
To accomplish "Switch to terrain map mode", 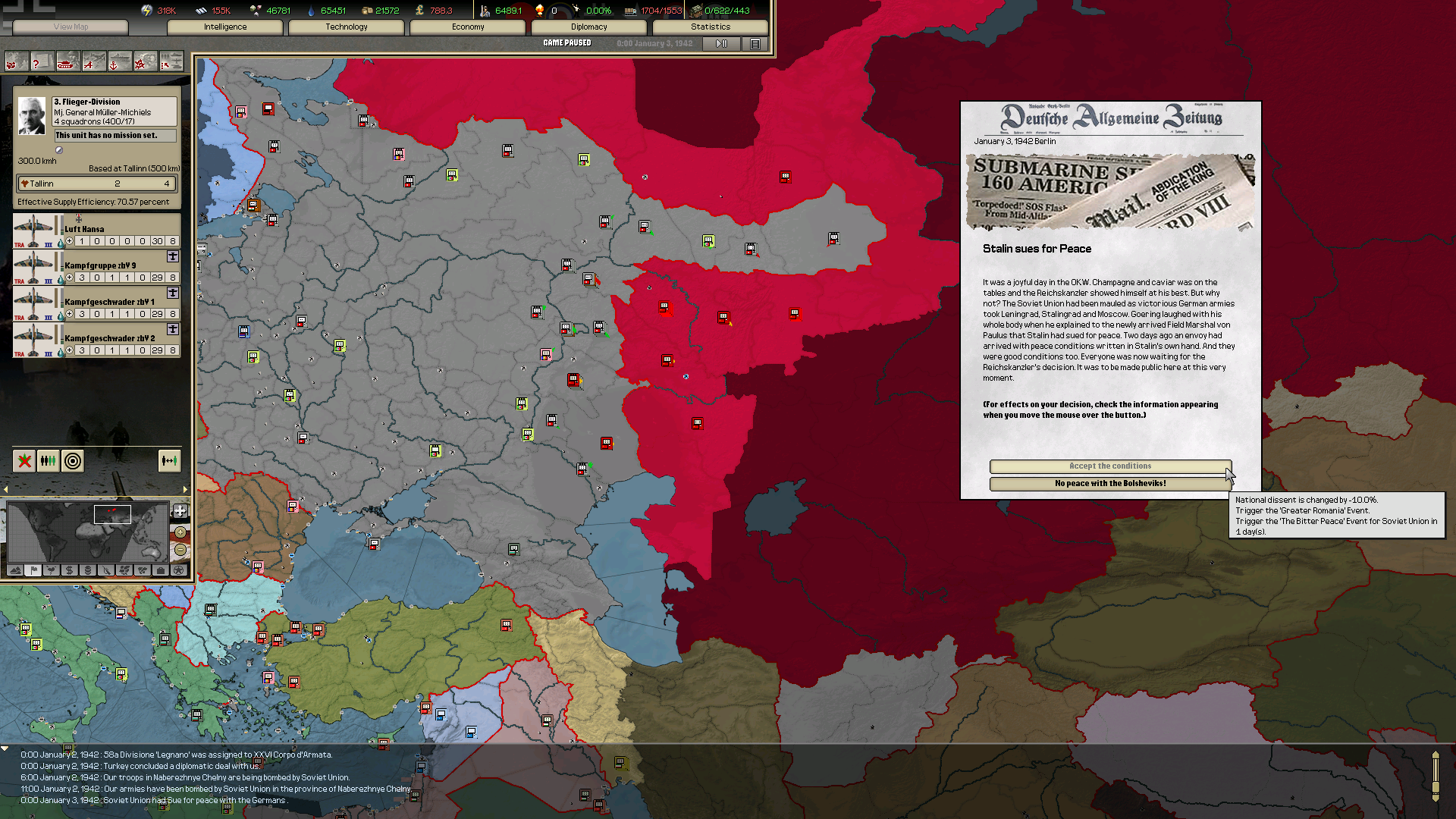I will tap(15, 570).
